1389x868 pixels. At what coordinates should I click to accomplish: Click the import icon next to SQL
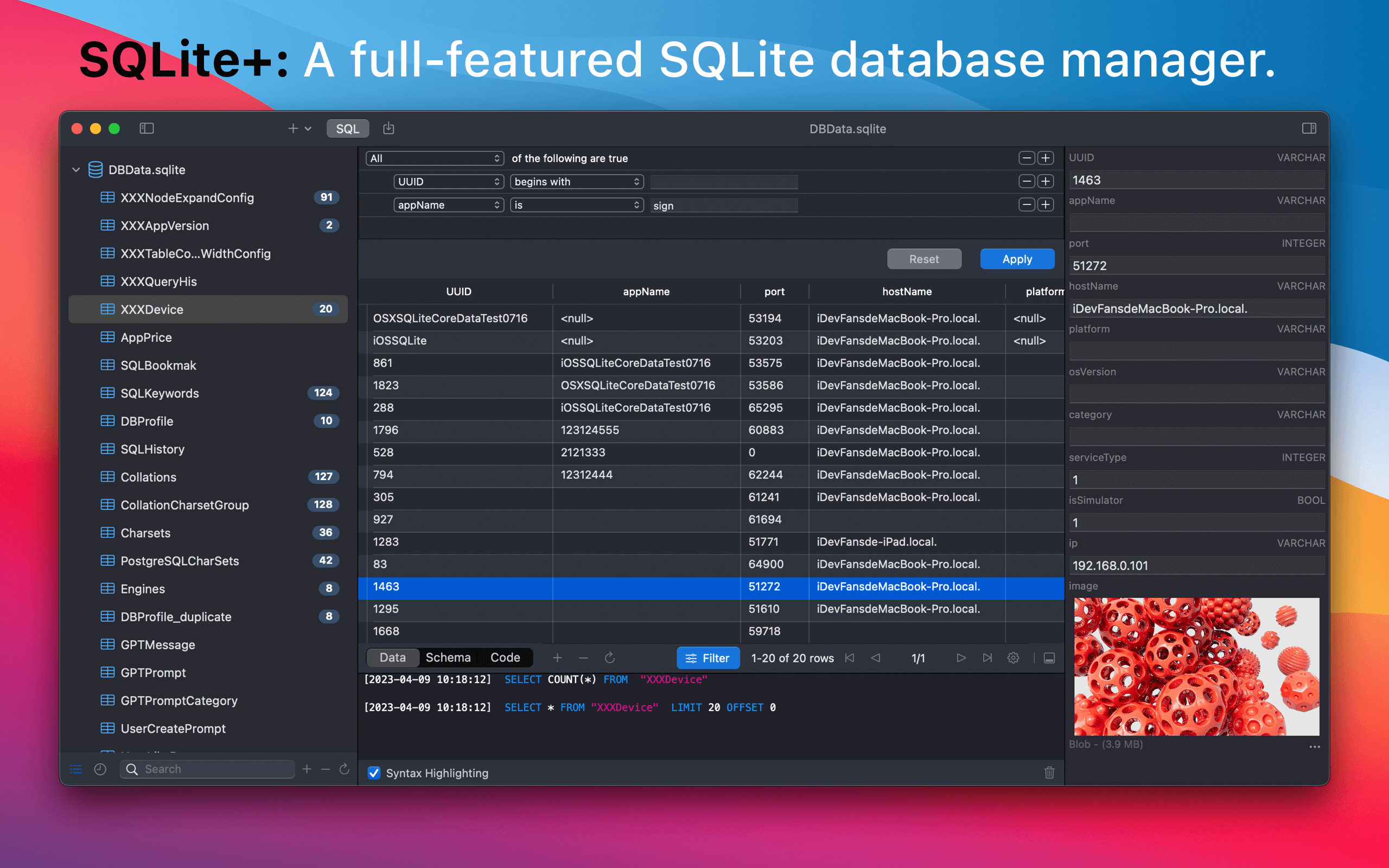tap(388, 128)
